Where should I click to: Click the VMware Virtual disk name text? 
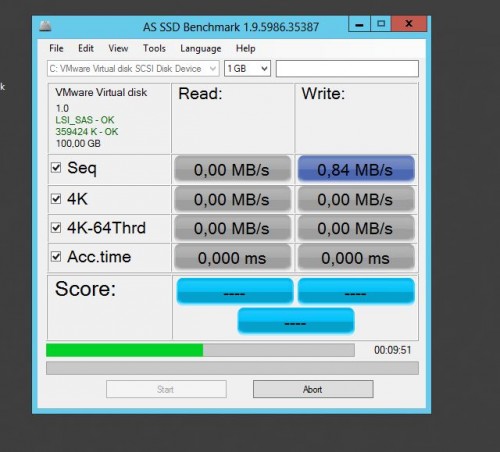point(101,92)
